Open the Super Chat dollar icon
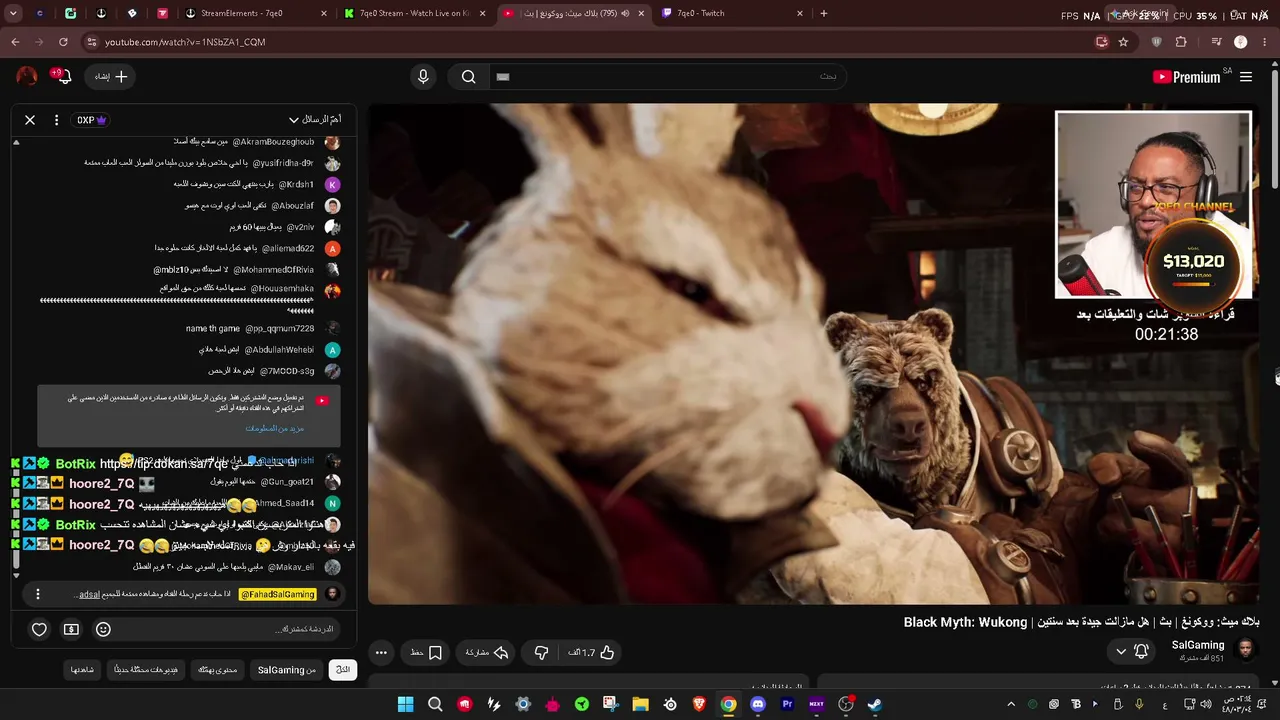Screen dimensions: 1280x720 point(71,629)
